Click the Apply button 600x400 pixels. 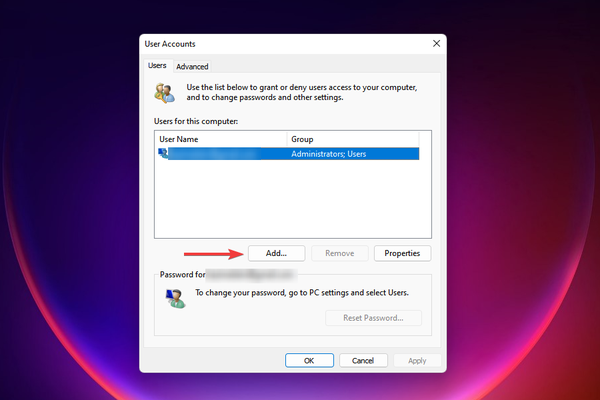point(417,360)
